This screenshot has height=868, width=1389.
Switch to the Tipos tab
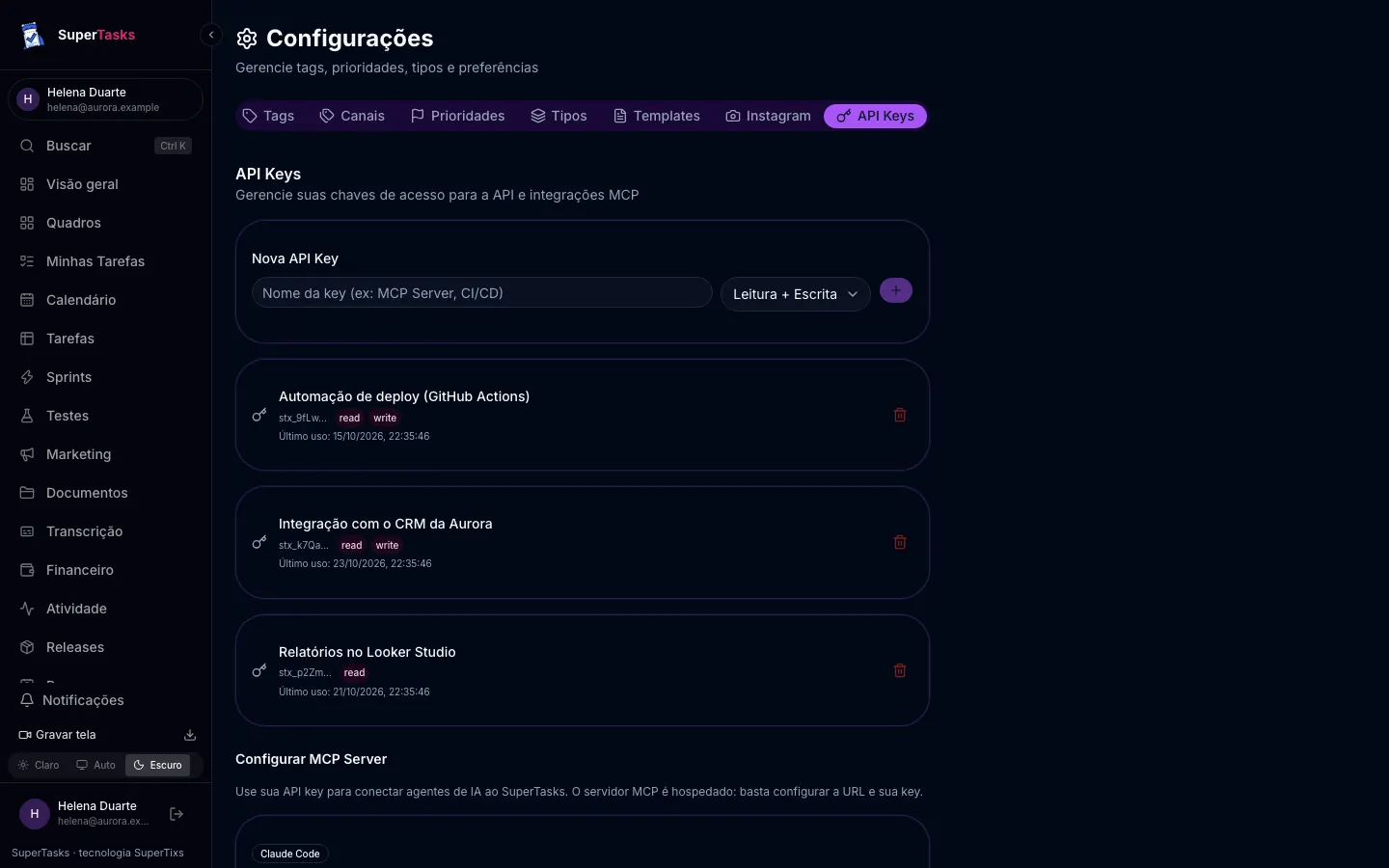[x=558, y=116]
